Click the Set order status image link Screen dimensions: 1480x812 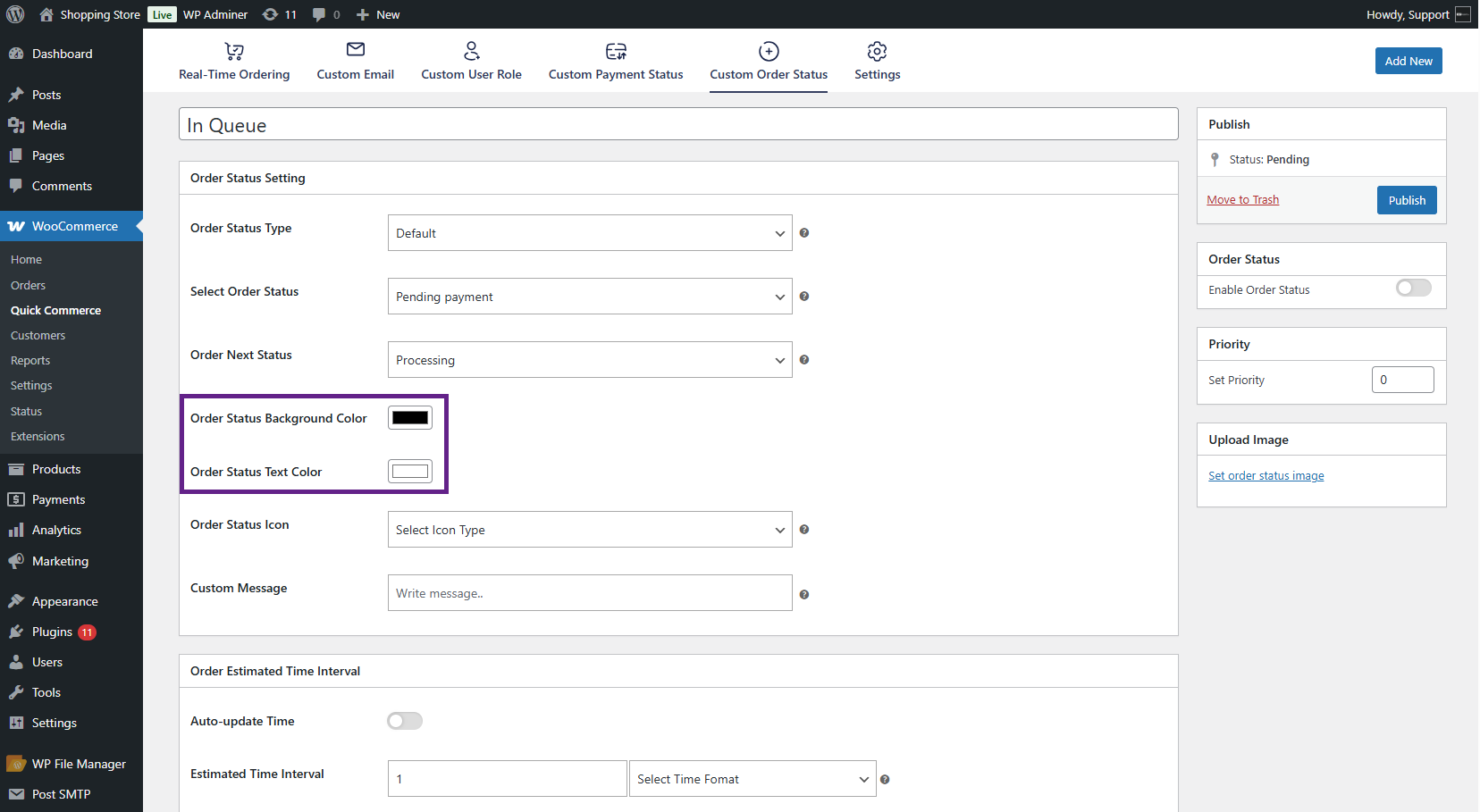[x=1266, y=476]
